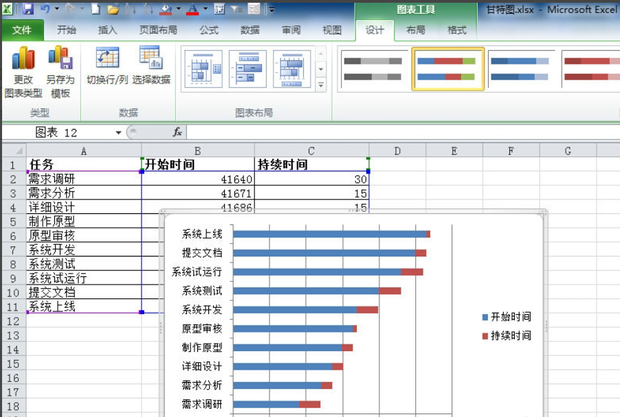Open 选择数据 select data icon
620x417 pixels.
click(151, 59)
